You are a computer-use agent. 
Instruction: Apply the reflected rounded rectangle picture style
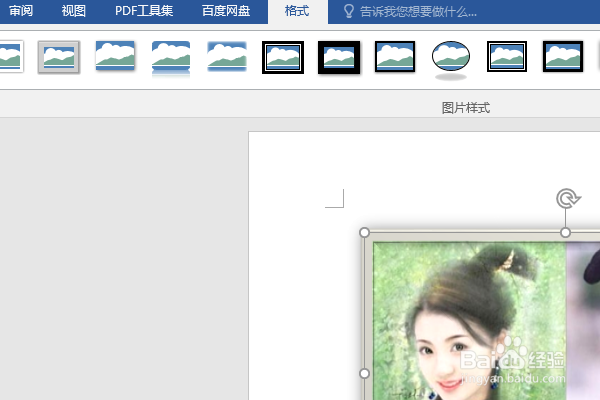(171, 58)
